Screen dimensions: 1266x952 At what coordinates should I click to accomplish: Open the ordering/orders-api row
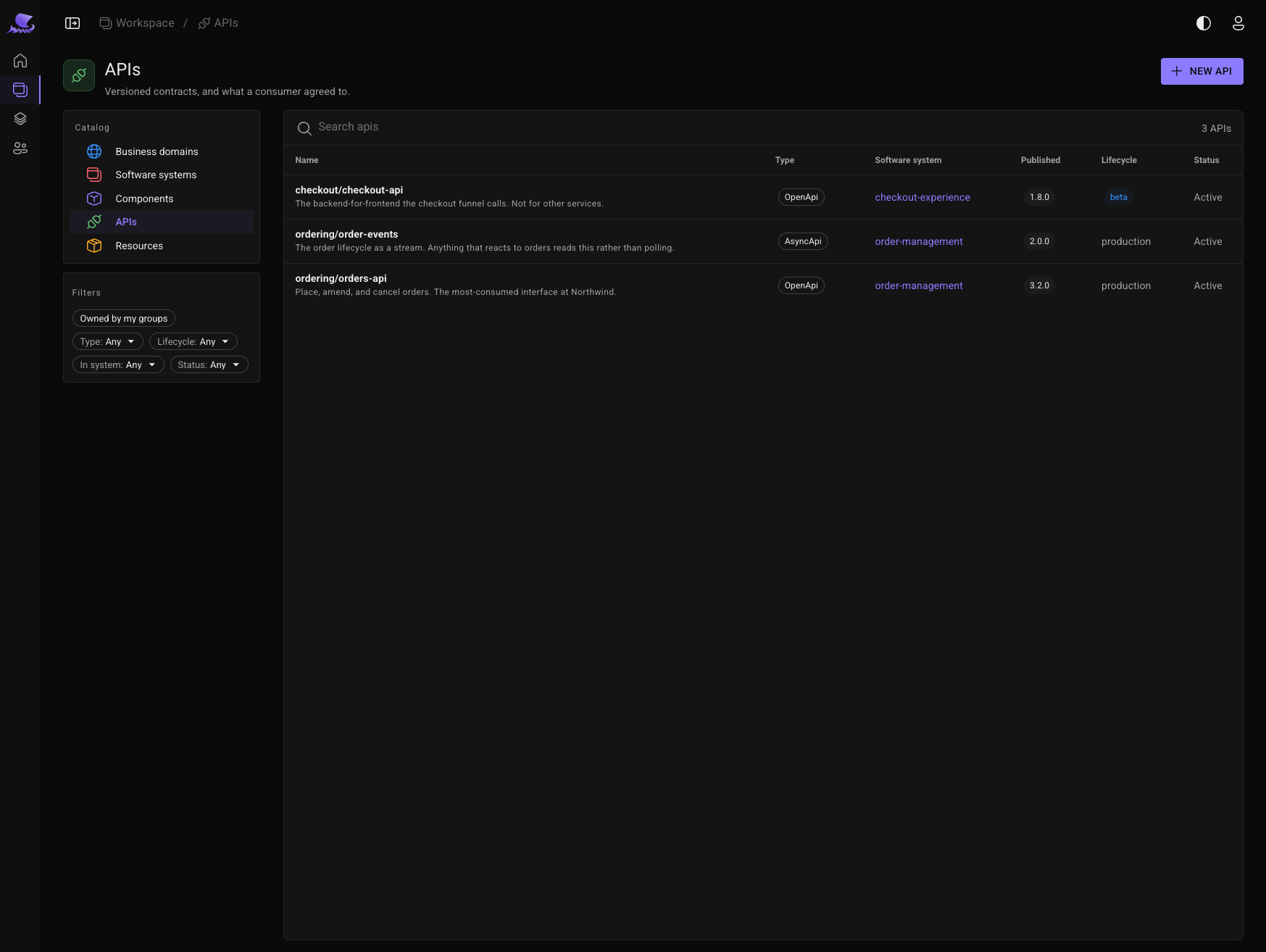pos(763,285)
